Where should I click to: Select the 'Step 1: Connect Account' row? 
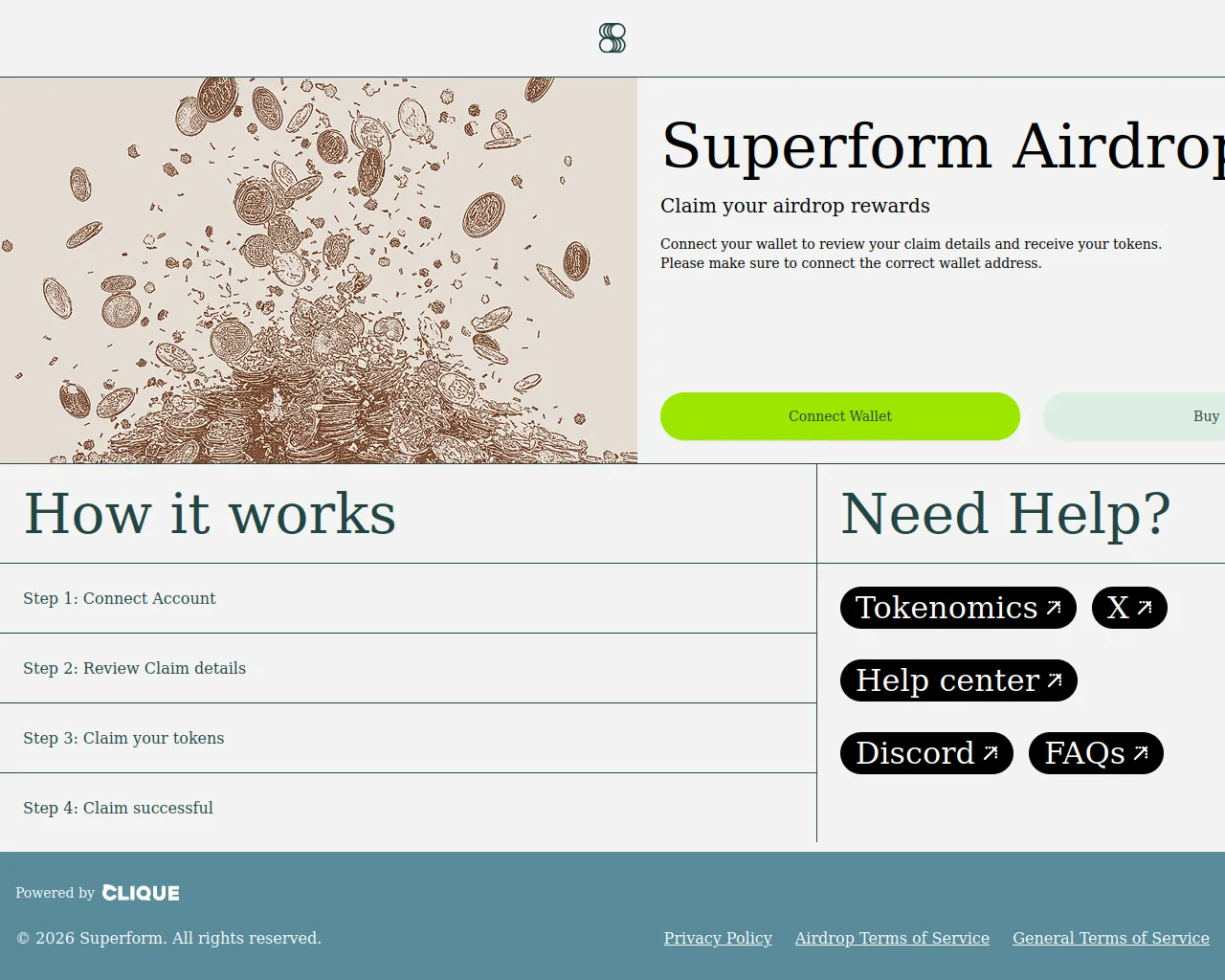point(408,598)
